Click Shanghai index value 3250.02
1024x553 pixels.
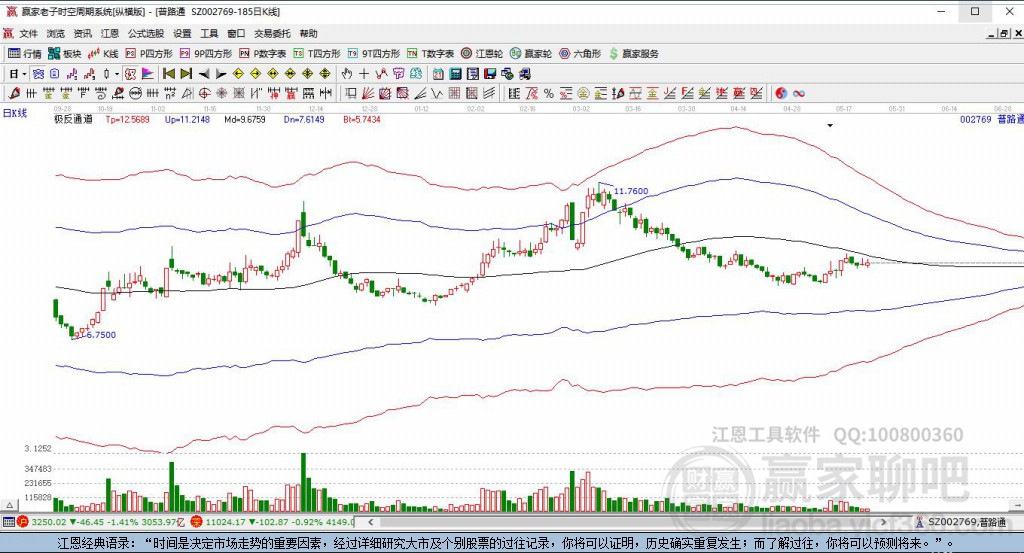click(49, 522)
